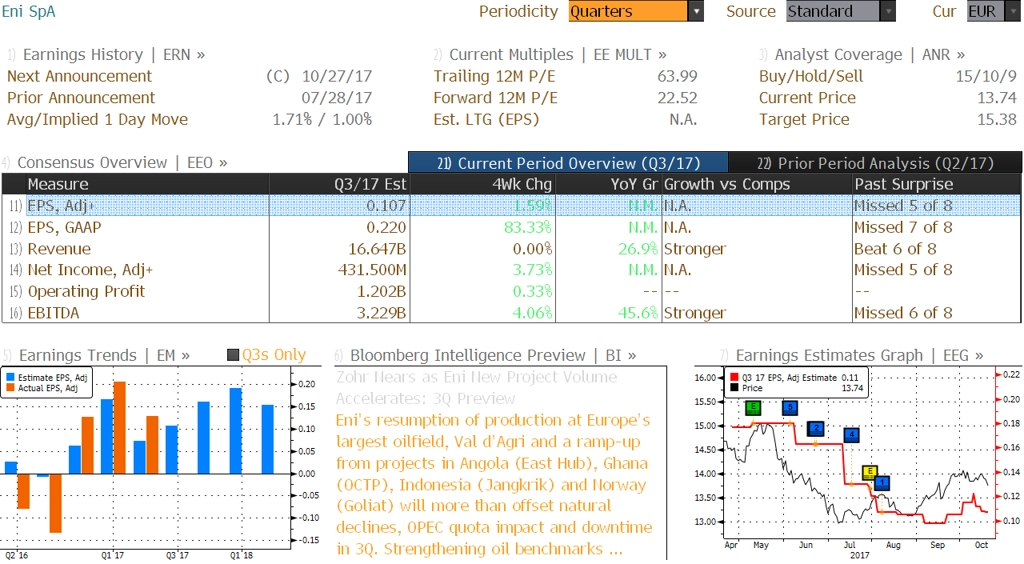This screenshot has width=1024, height=564.
Task: Click Target Price value 15.38
Action: point(997,119)
